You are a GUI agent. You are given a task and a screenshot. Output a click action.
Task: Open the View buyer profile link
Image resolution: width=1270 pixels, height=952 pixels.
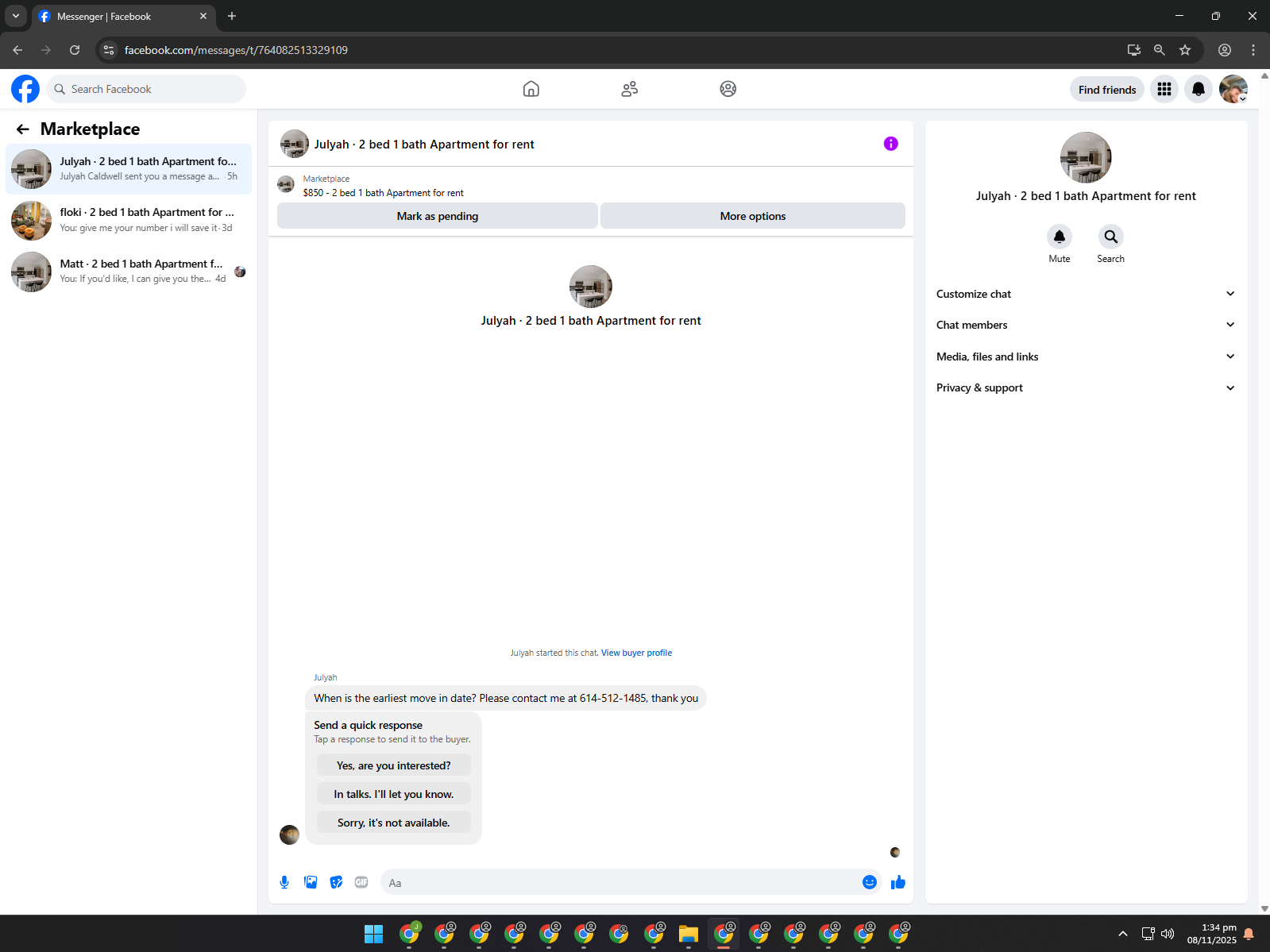coord(636,653)
